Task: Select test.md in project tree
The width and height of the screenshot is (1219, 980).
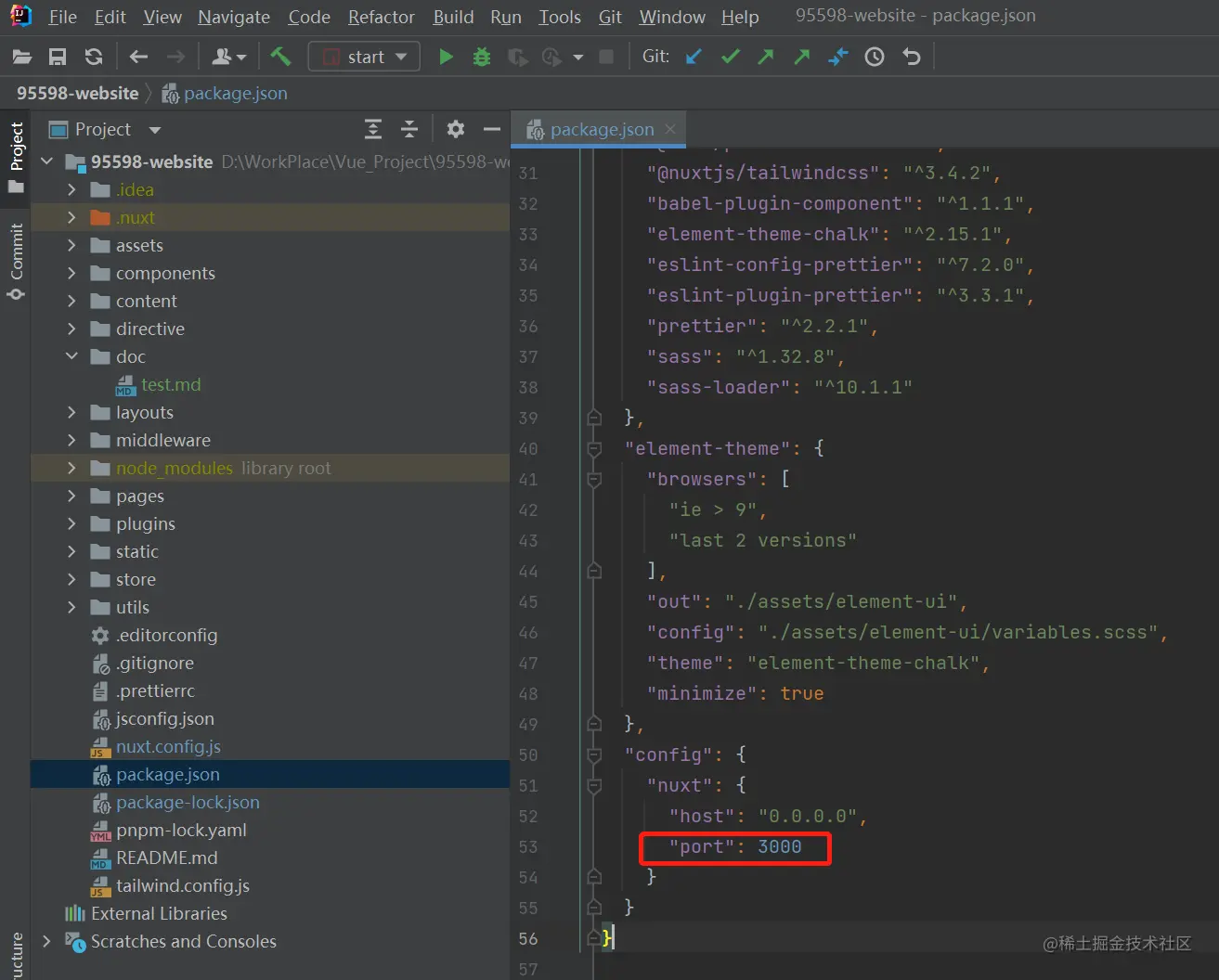Action: coord(171,384)
